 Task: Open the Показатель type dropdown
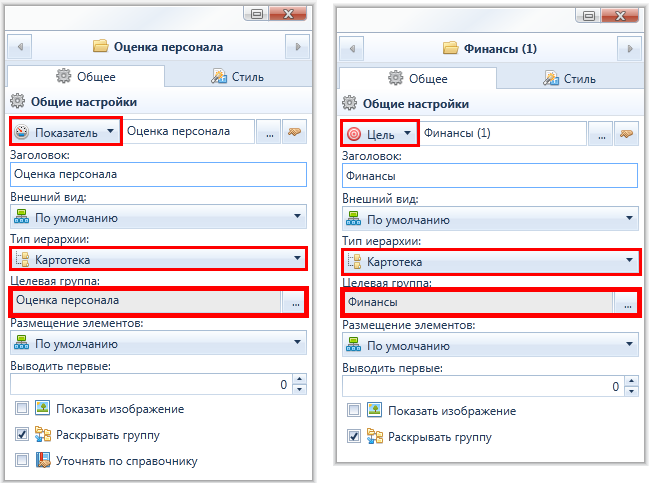(65, 132)
